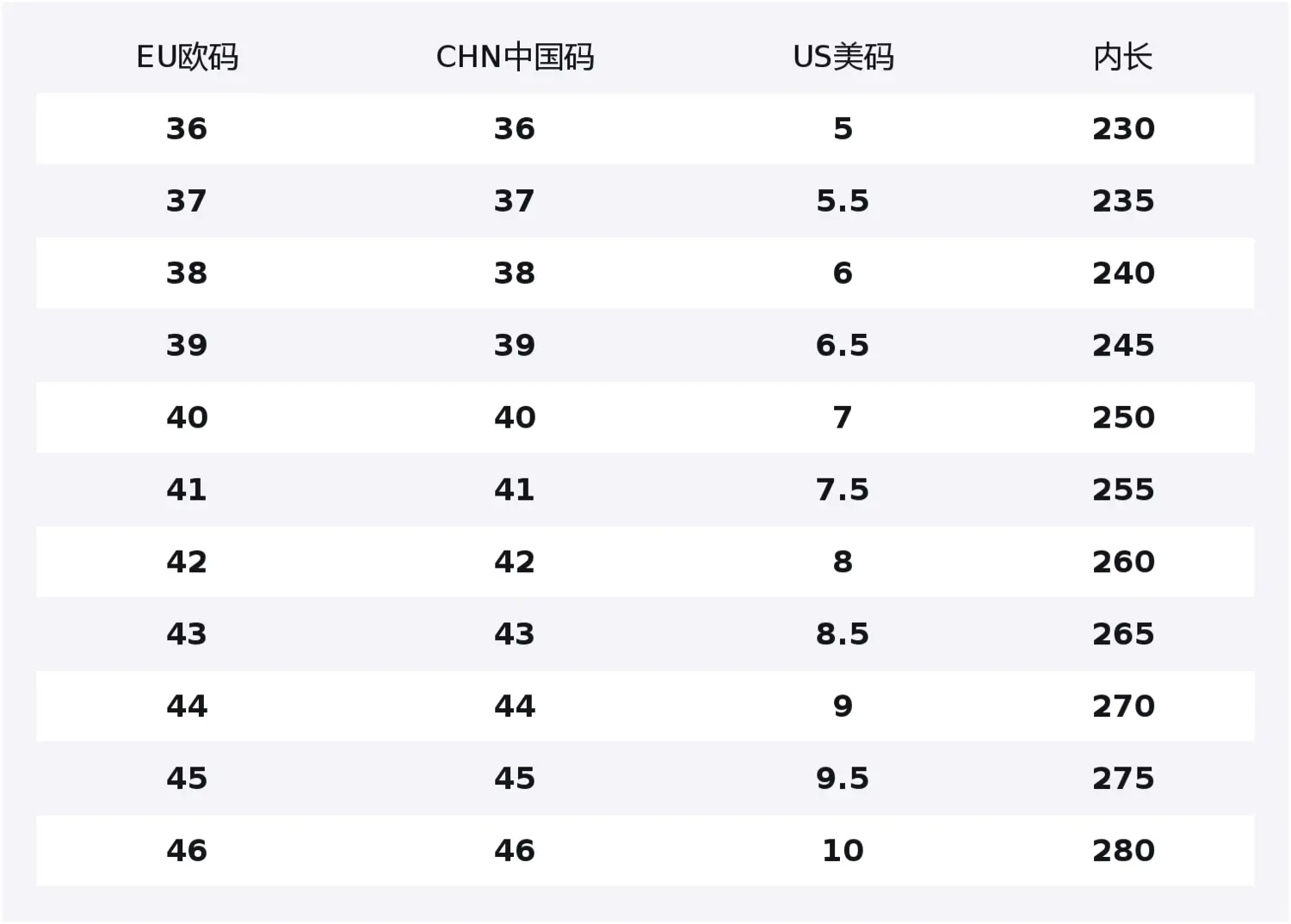Select EU size 36 cell
Image resolution: width=1291 pixels, height=924 pixels.
point(187,129)
